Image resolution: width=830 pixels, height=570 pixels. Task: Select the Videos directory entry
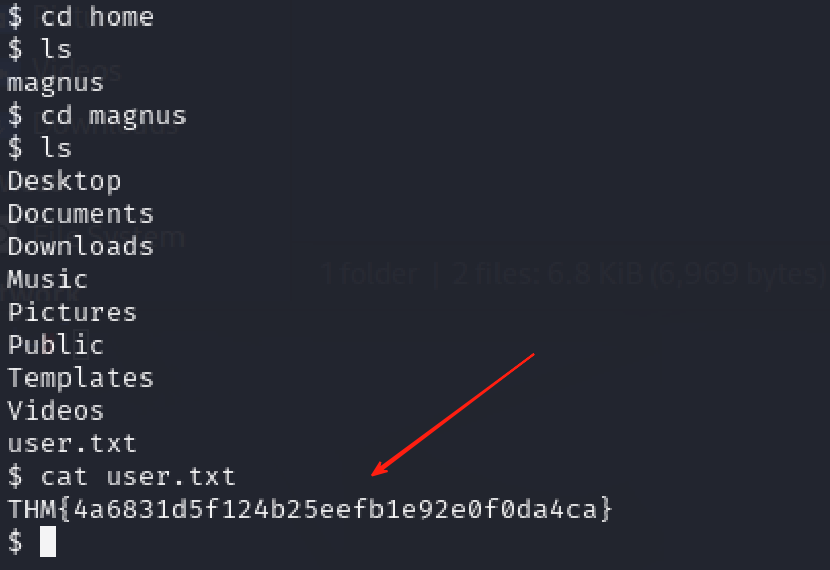(x=56, y=411)
